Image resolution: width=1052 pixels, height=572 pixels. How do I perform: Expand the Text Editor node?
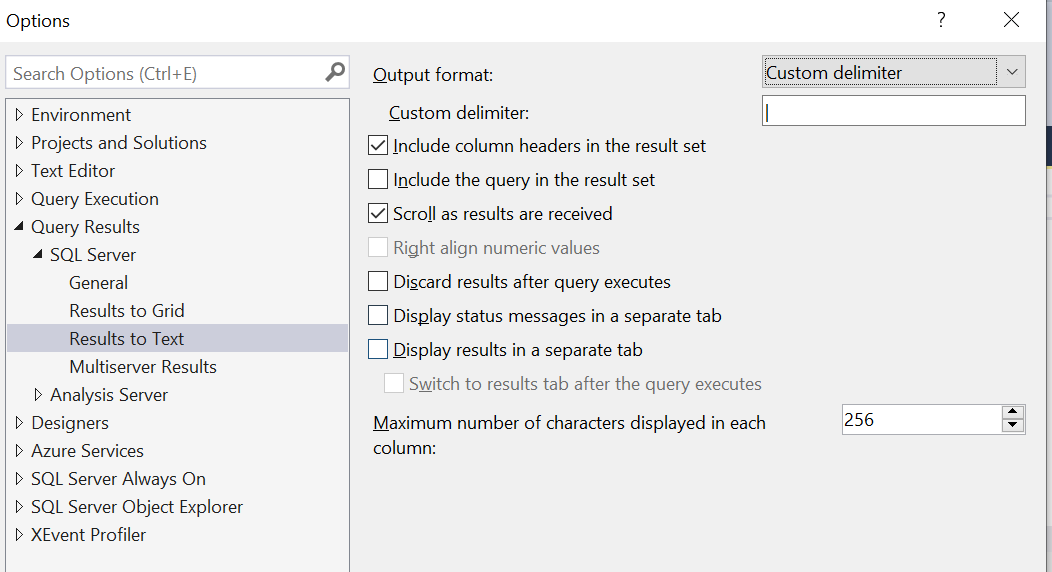coord(19,170)
